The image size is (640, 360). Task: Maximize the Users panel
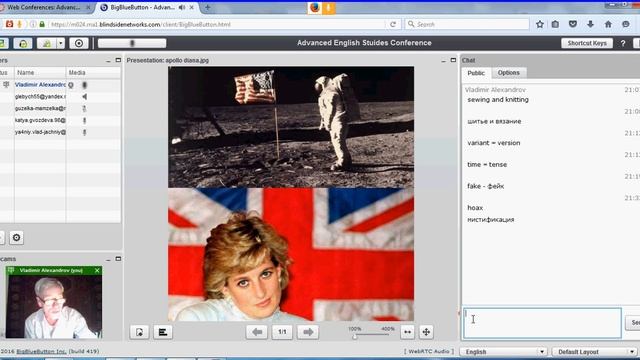click(118, 60)
